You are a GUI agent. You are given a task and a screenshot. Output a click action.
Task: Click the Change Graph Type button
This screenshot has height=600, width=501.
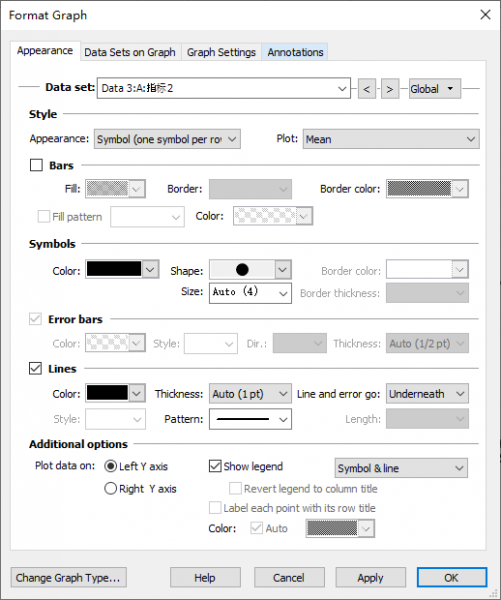69,577
